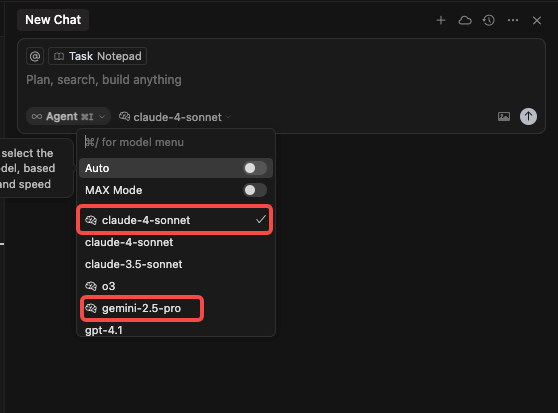The image size is (558, 413).
Task: Click the brain icon beside o3
Action: coord(91,286)
